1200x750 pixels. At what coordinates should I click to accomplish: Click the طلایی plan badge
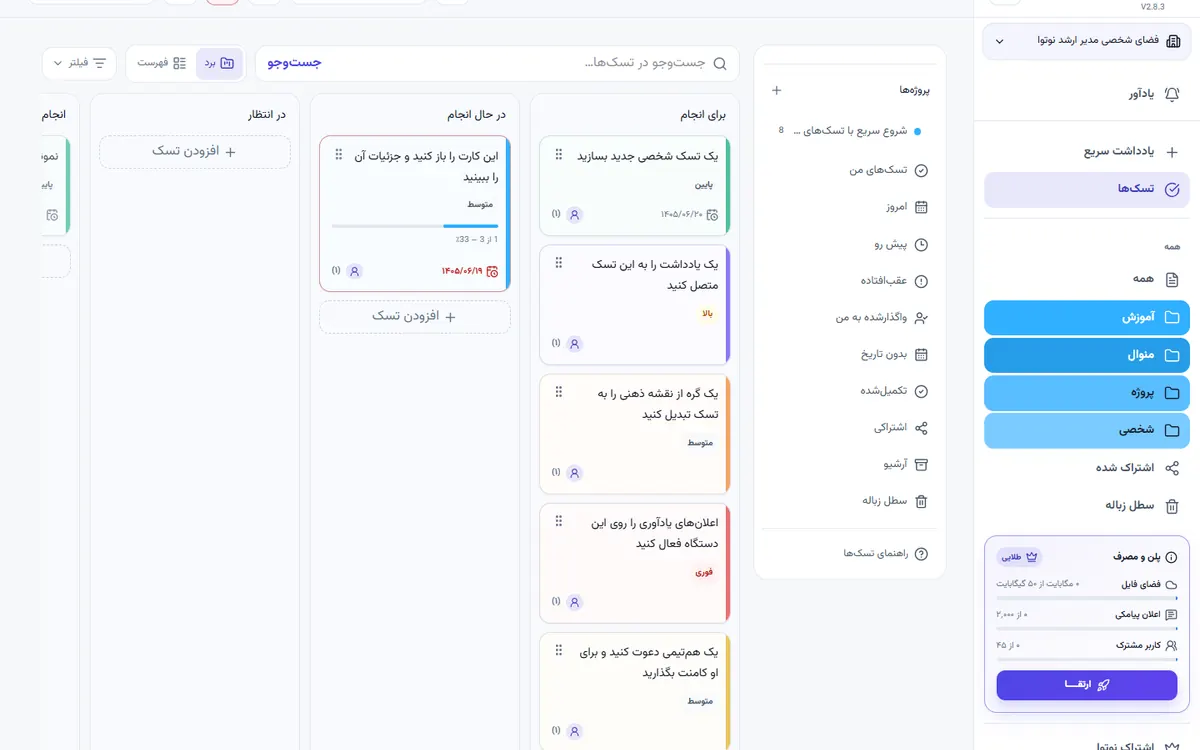1020,557
